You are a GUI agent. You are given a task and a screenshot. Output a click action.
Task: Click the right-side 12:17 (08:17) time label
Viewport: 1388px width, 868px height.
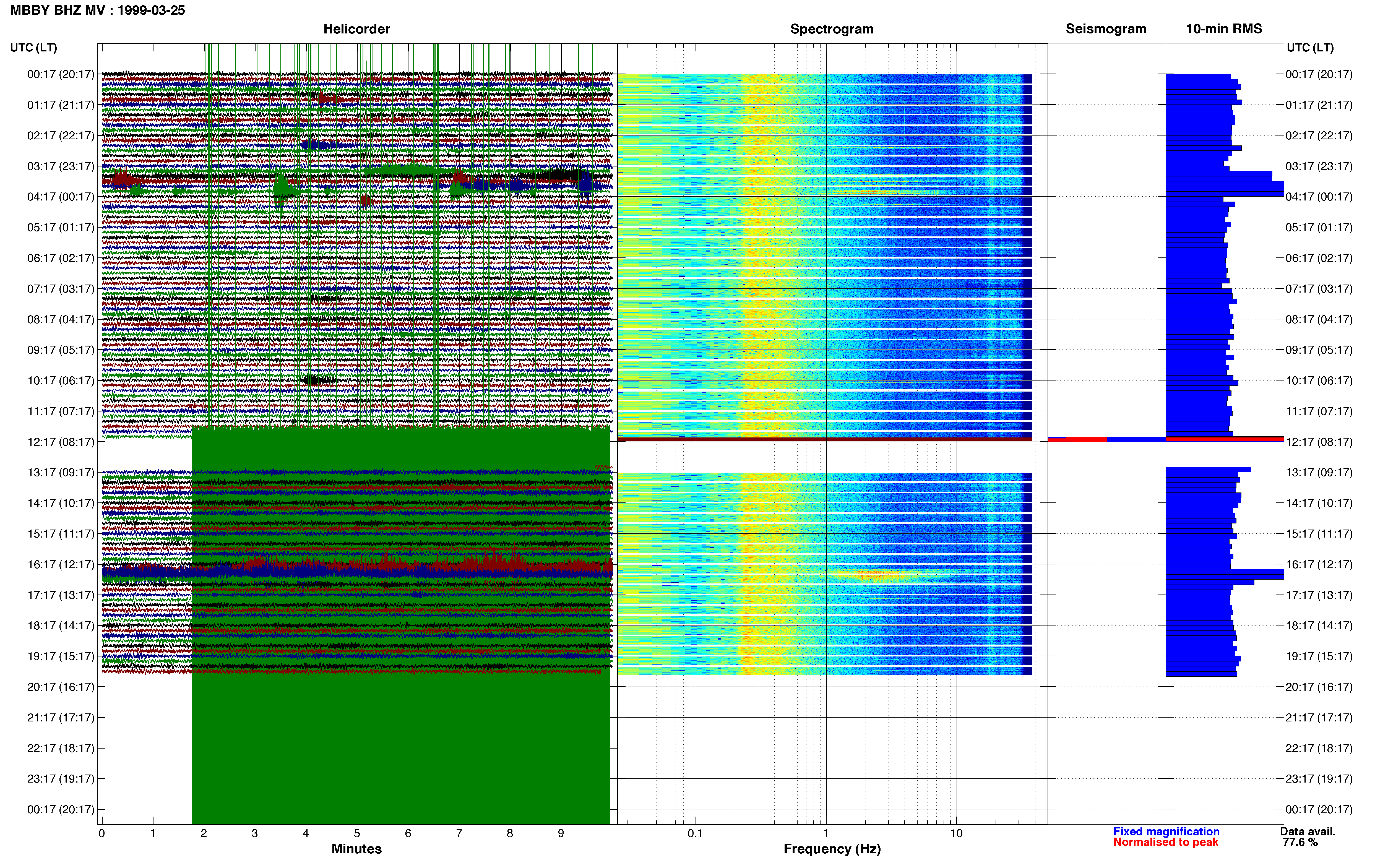(1319, 442)
